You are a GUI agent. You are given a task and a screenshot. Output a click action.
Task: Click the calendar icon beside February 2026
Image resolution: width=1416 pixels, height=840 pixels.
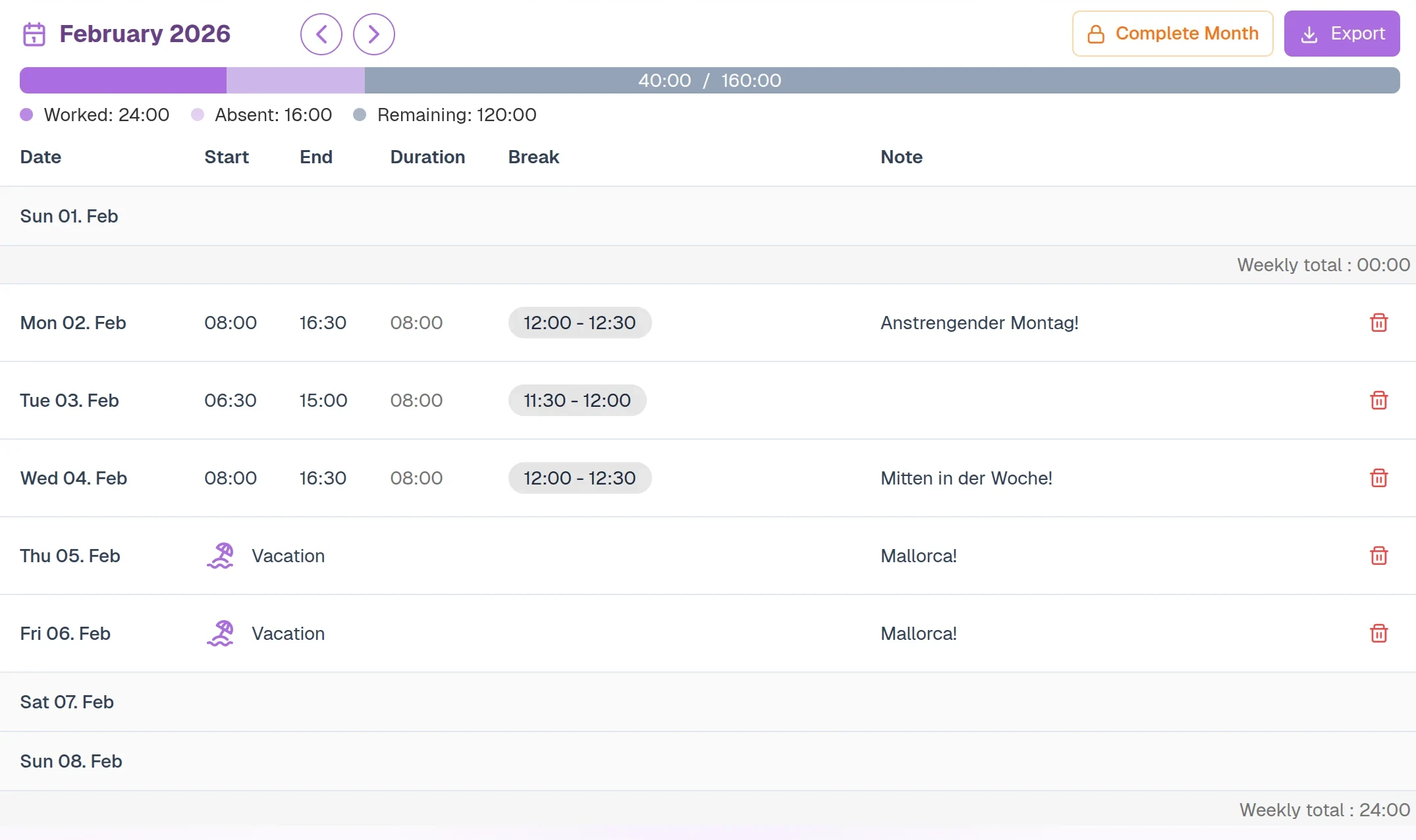pyautogui.click(x=34, y=34)
